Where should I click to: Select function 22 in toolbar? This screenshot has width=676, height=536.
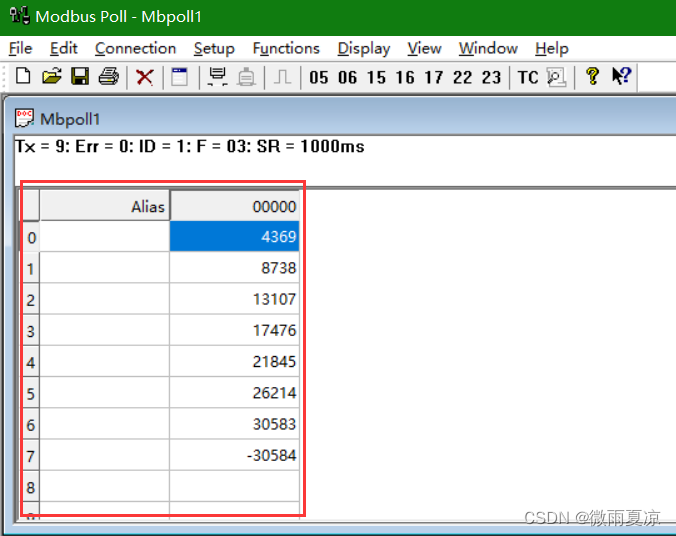coord(463,78)
